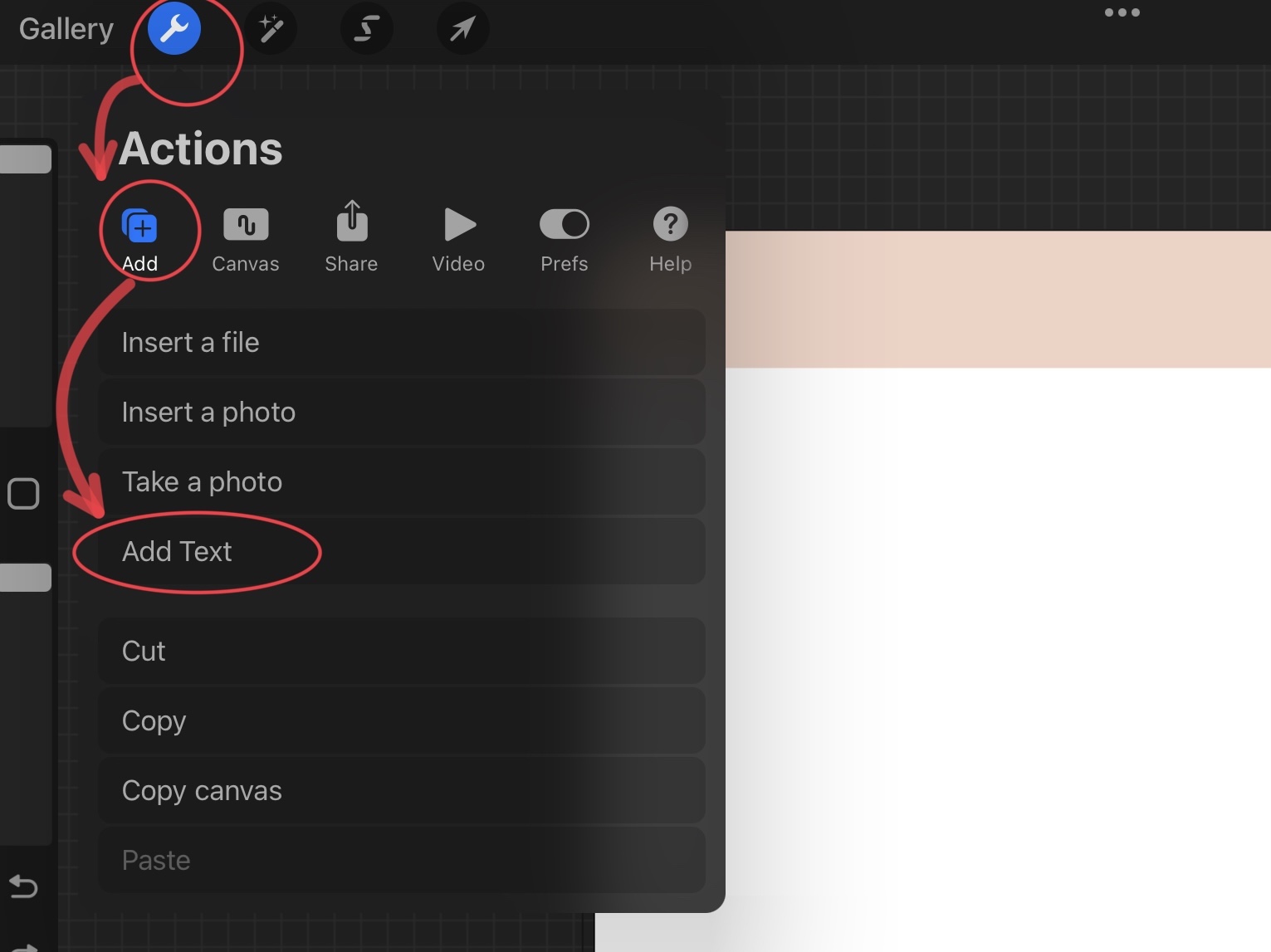This screenshot has width=1271, height=952.
Task: Select Take a photo option
Action: point(401,482)
